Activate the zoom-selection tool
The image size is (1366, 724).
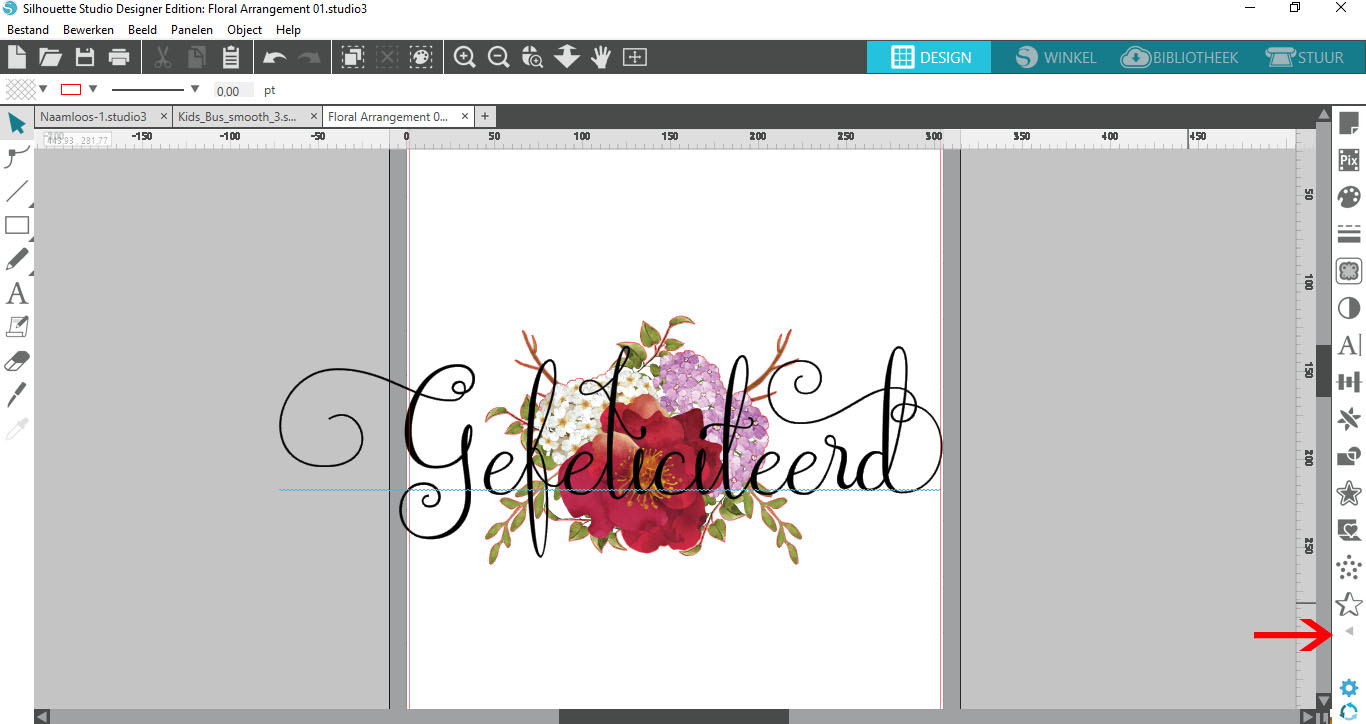click(x=532, y=57)
